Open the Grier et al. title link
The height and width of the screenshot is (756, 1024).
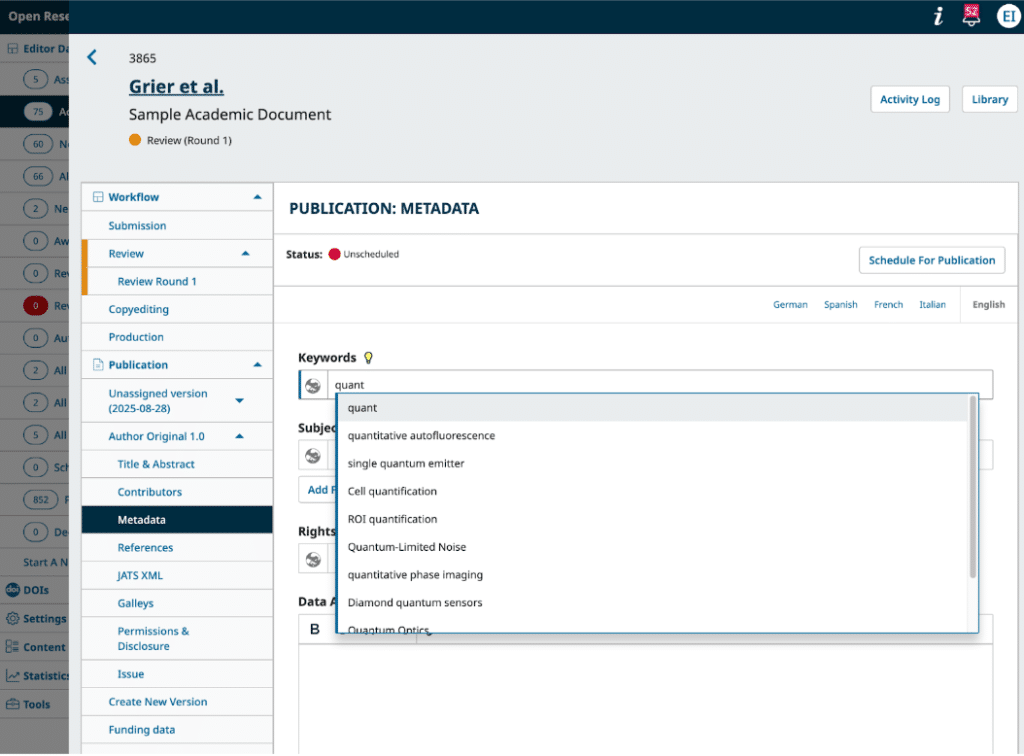(176, 86)
